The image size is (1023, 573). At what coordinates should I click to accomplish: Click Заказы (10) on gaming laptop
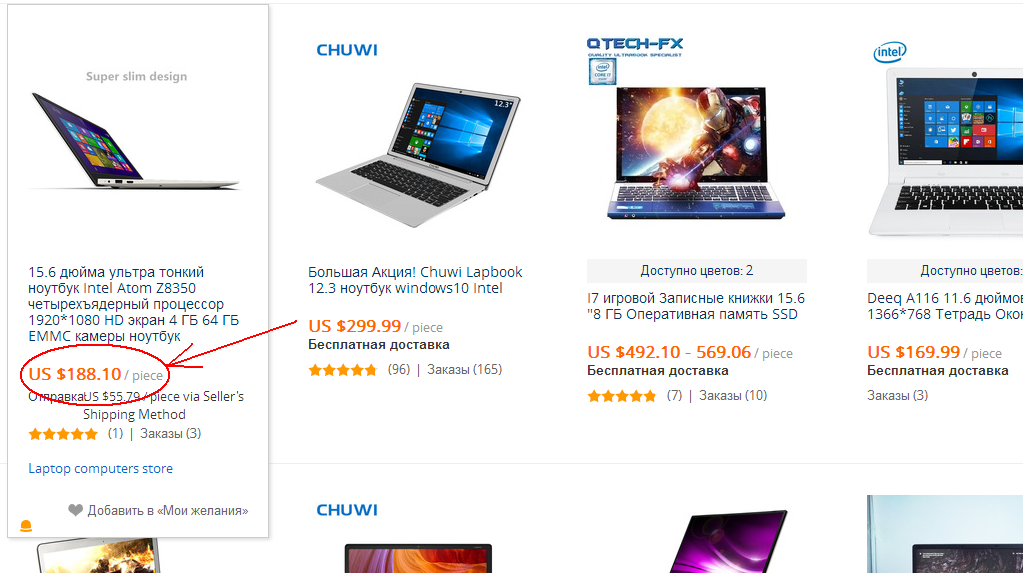(733, 395)
